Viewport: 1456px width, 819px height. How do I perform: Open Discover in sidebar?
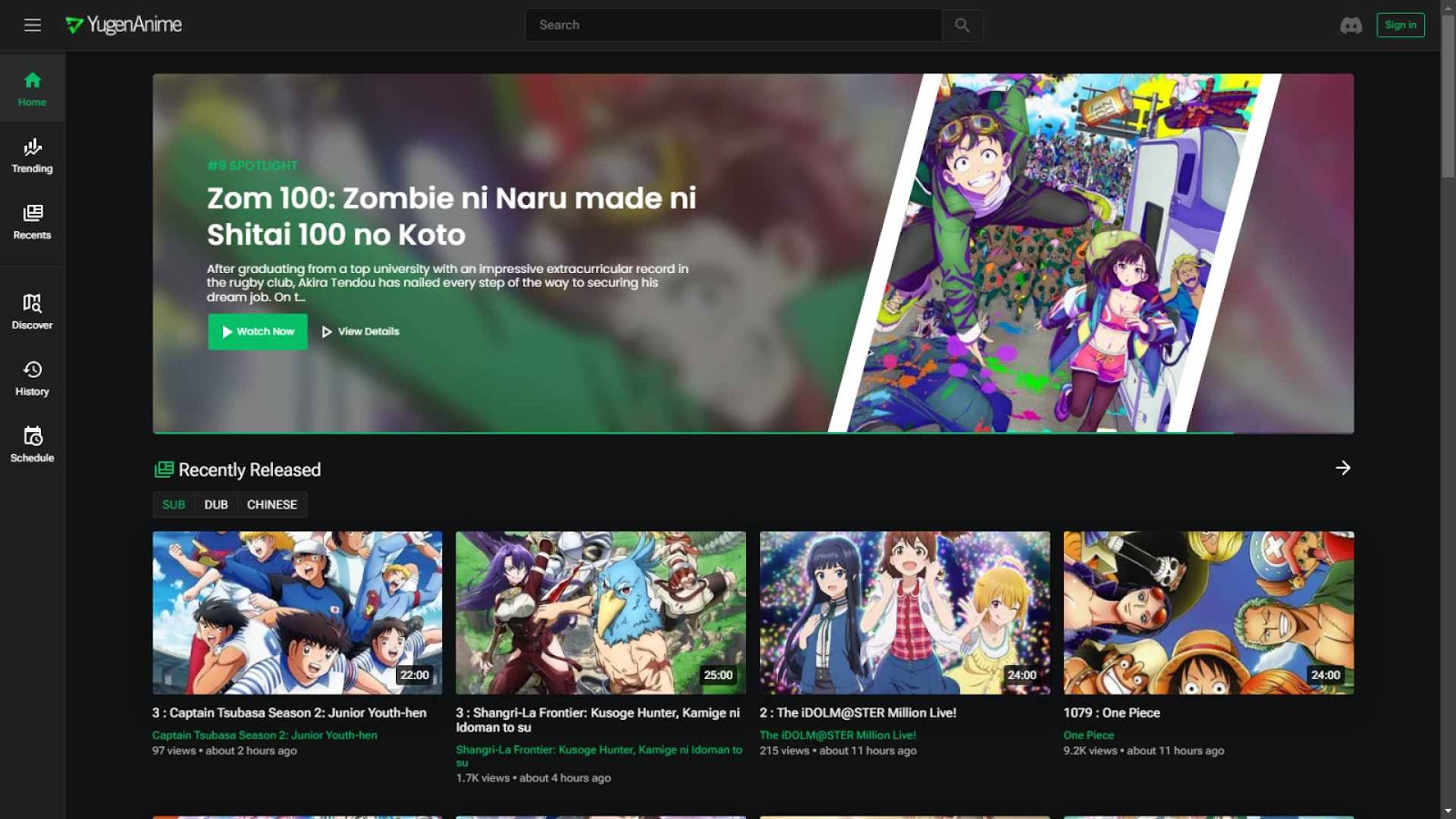[33, 311]
